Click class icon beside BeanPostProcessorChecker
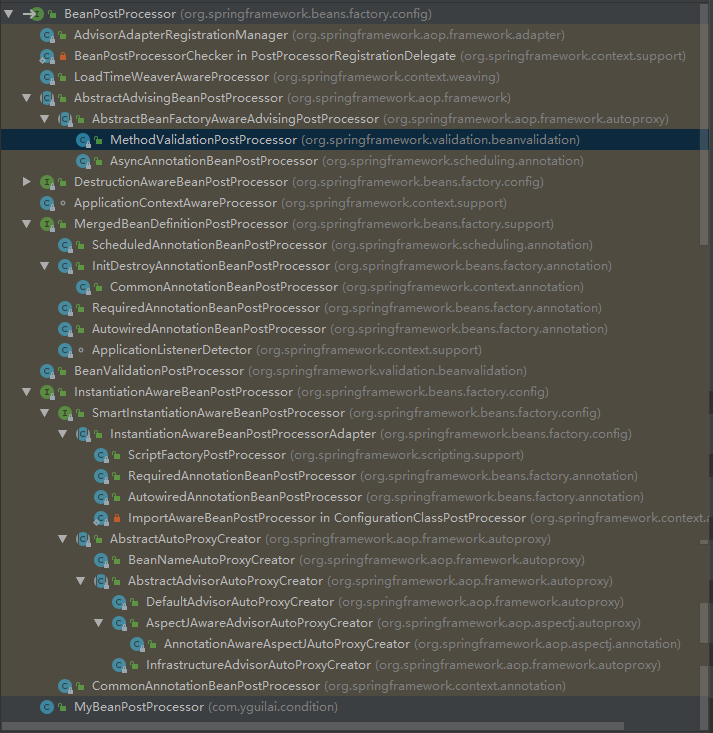Screen dimensions: 713x733 click(x=47, y=56)
